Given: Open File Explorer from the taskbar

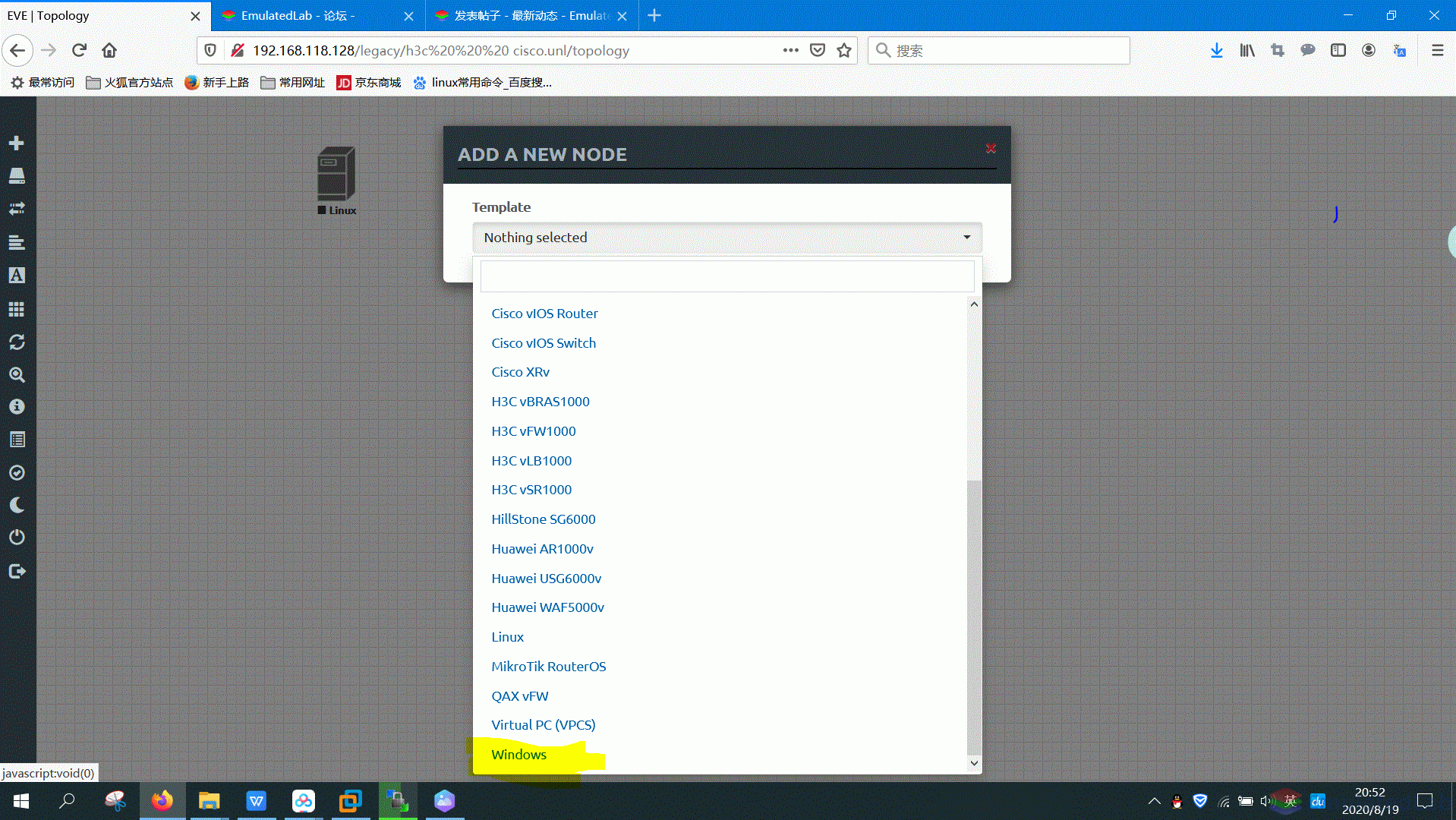Looking at the screenshot, I should pyautogui.click(x=209, y=801).
